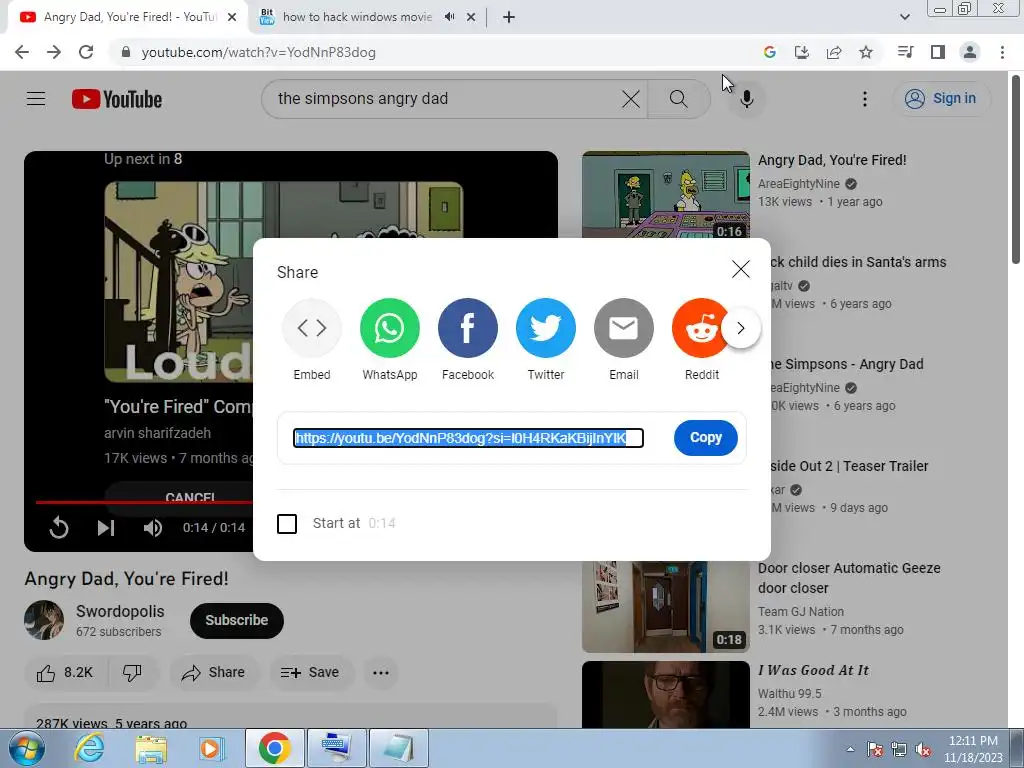
Task: Open Windows Media Player taskbar icon
Action: [210, 748]
